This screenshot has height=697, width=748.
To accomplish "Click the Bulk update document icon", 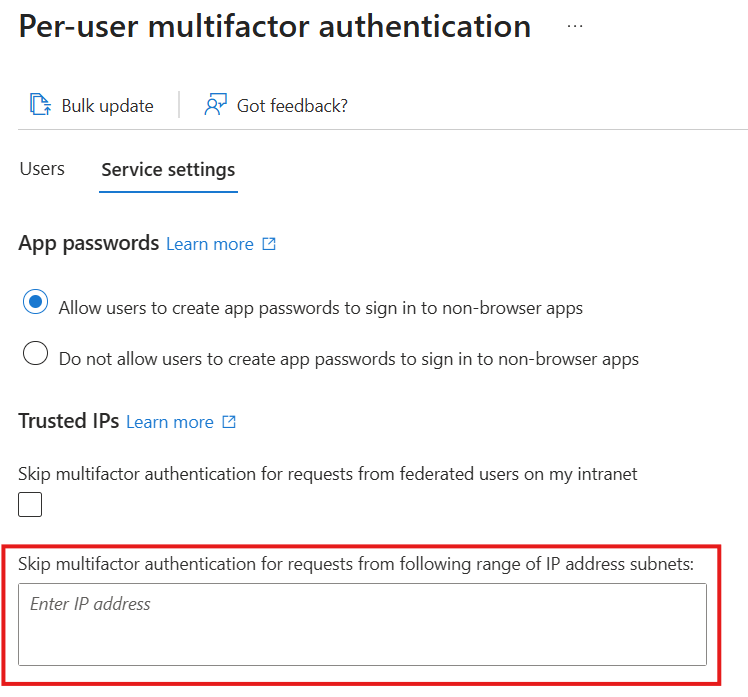I will click(40, 105).
